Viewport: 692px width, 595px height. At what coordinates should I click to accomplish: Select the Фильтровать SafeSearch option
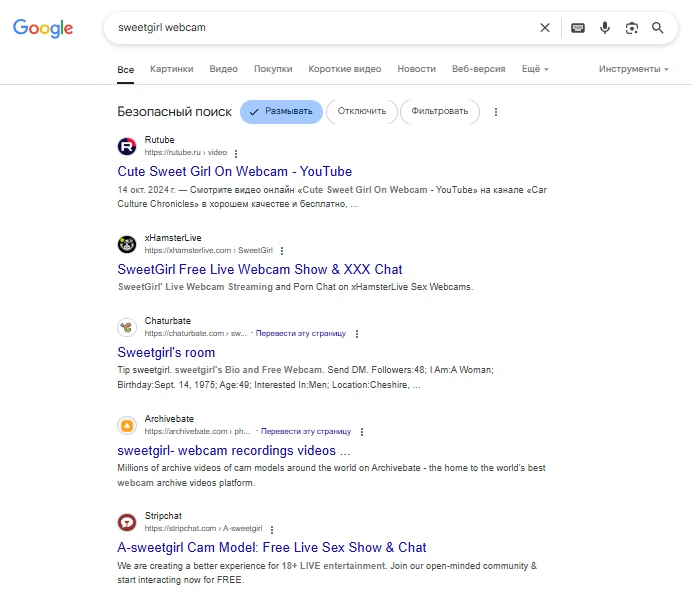[439, 112]
